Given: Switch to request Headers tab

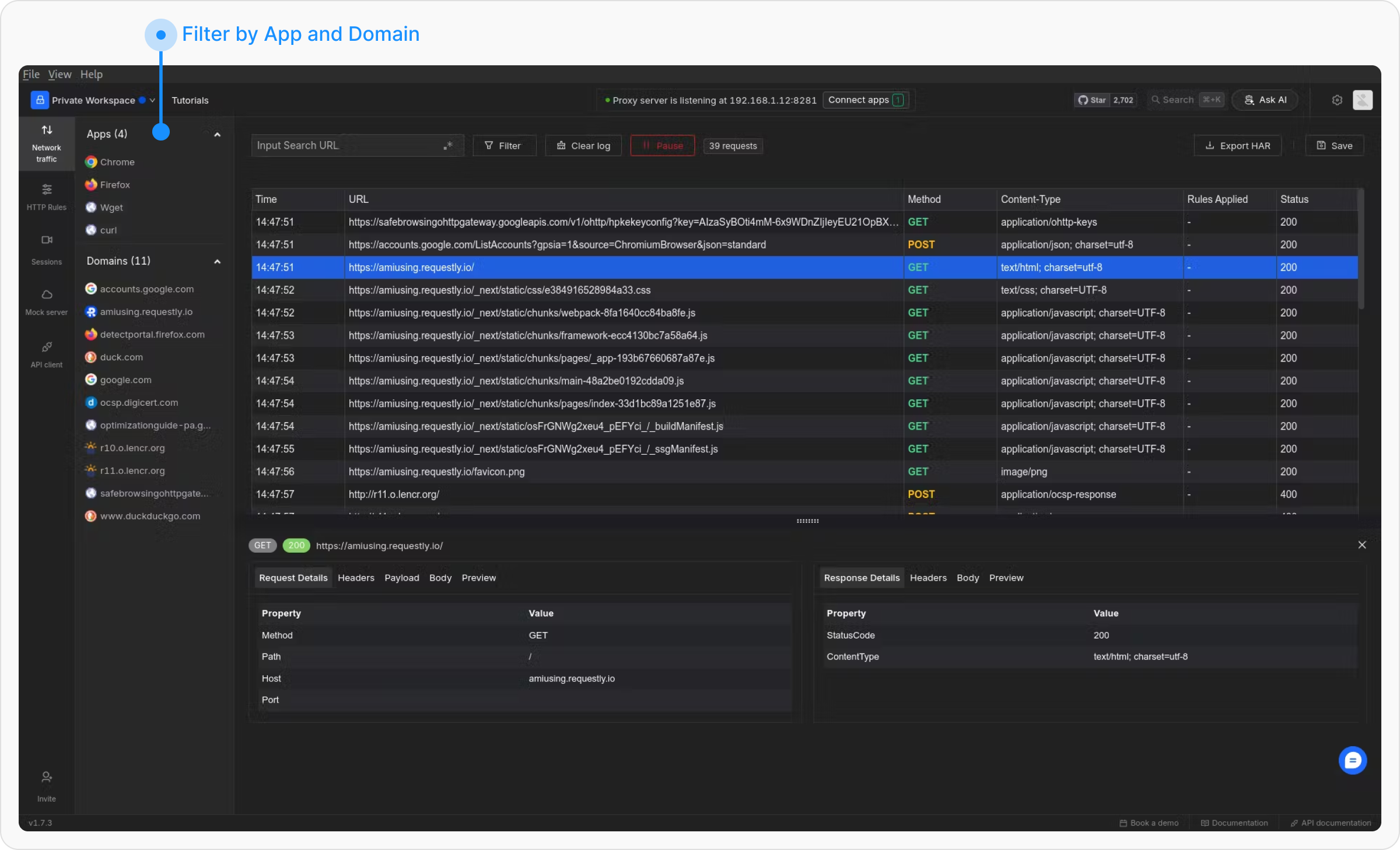Looking at the screenshot, I should coord(356,578).
